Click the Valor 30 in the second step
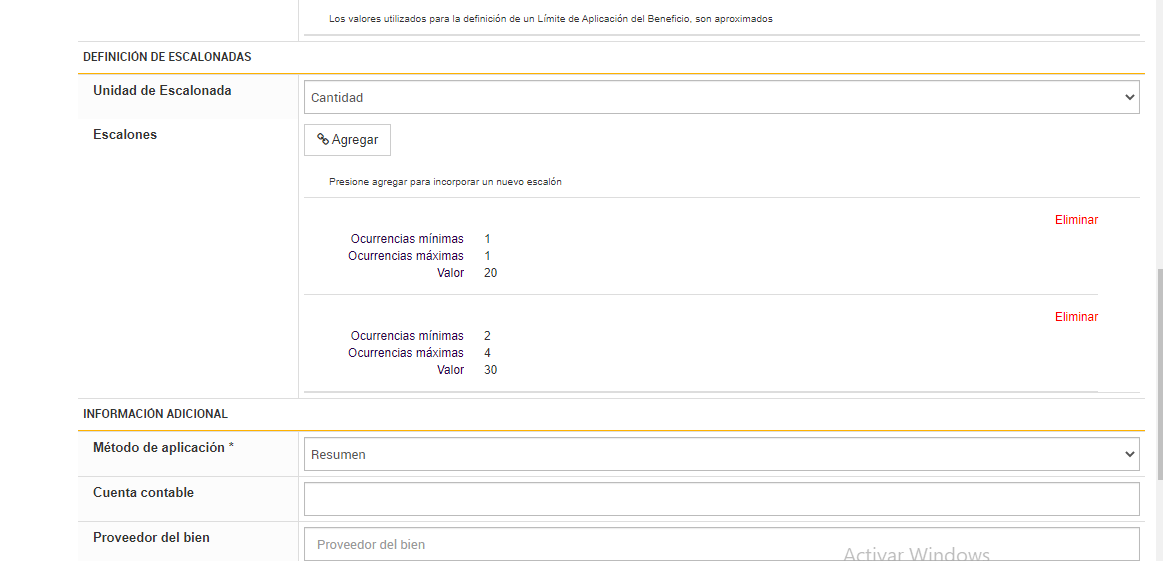This screenshot has height=561, width=1163. point(490,370)
